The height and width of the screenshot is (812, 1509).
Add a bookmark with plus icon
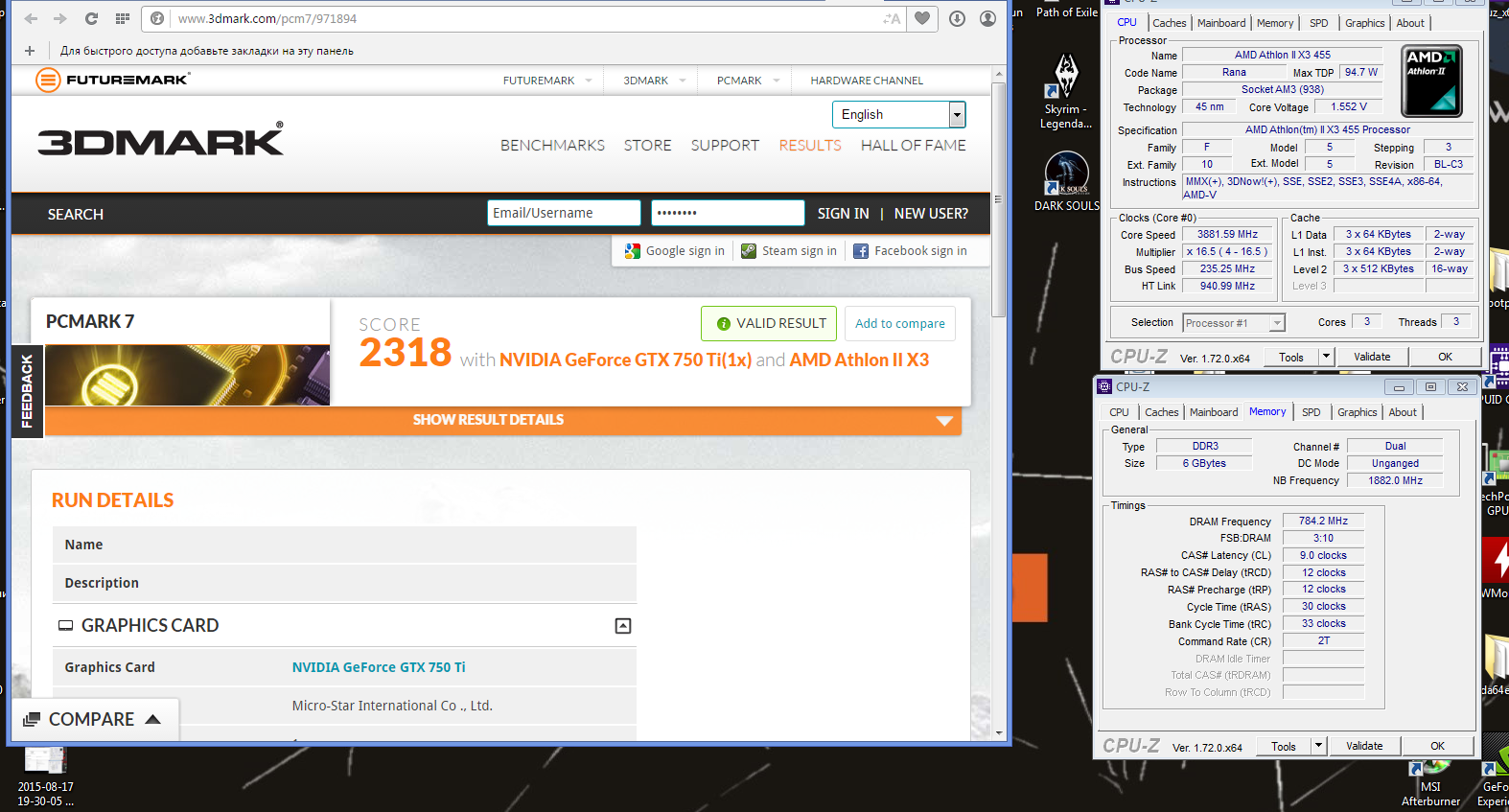pos(30,51)
